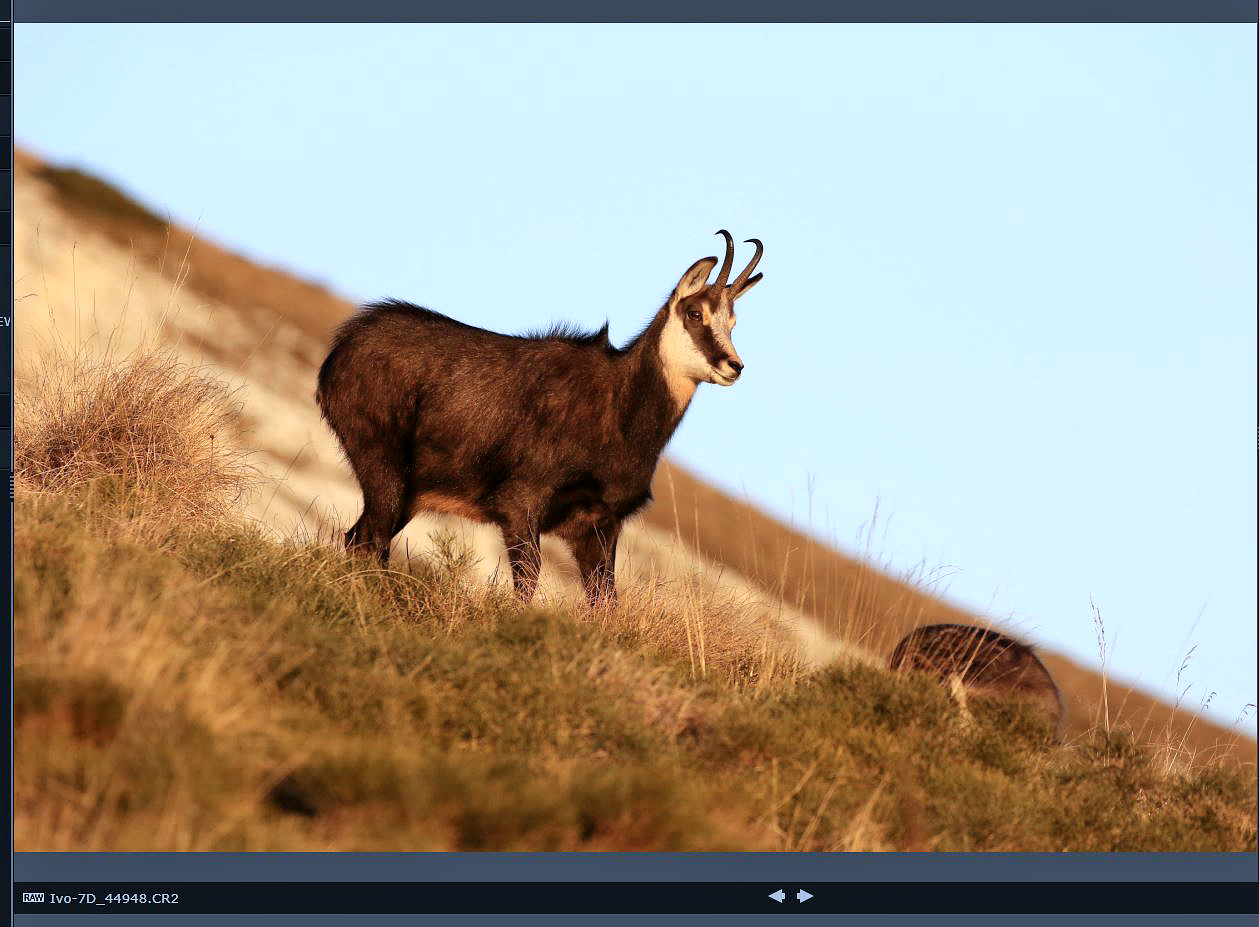The image size is (1259, 927).
Task: Grab the right panel splitter grip handle
Action: (x=1256, y=437)
